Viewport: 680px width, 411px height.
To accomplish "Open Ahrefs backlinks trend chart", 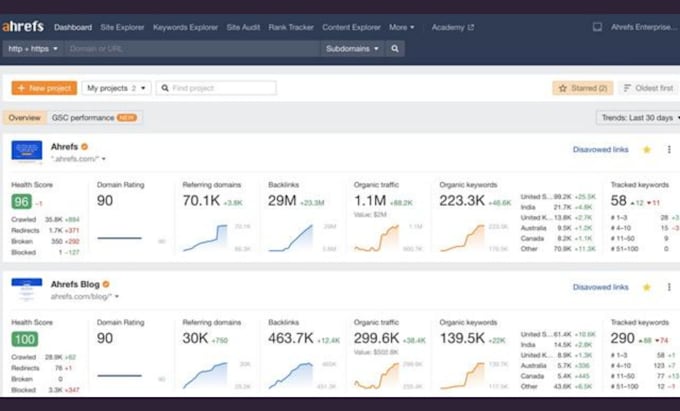I will coord(291,238).
